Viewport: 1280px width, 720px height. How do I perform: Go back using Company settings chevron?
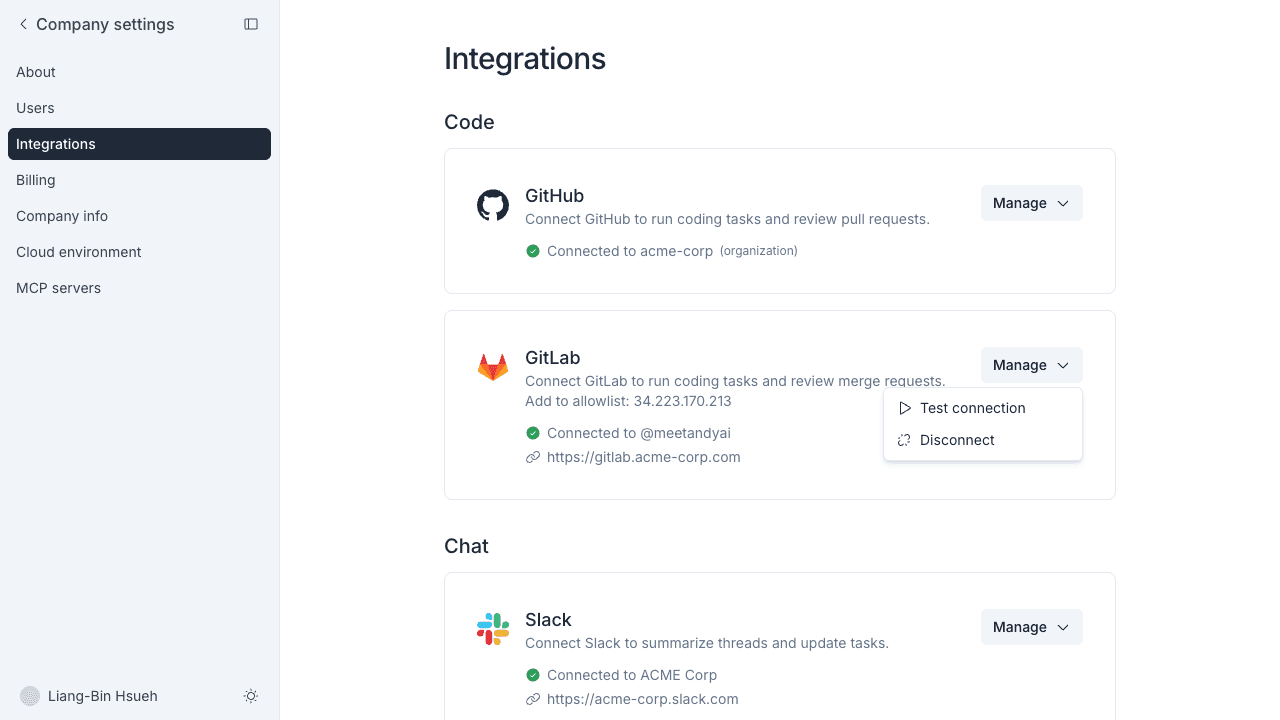(x=23, y=24)
